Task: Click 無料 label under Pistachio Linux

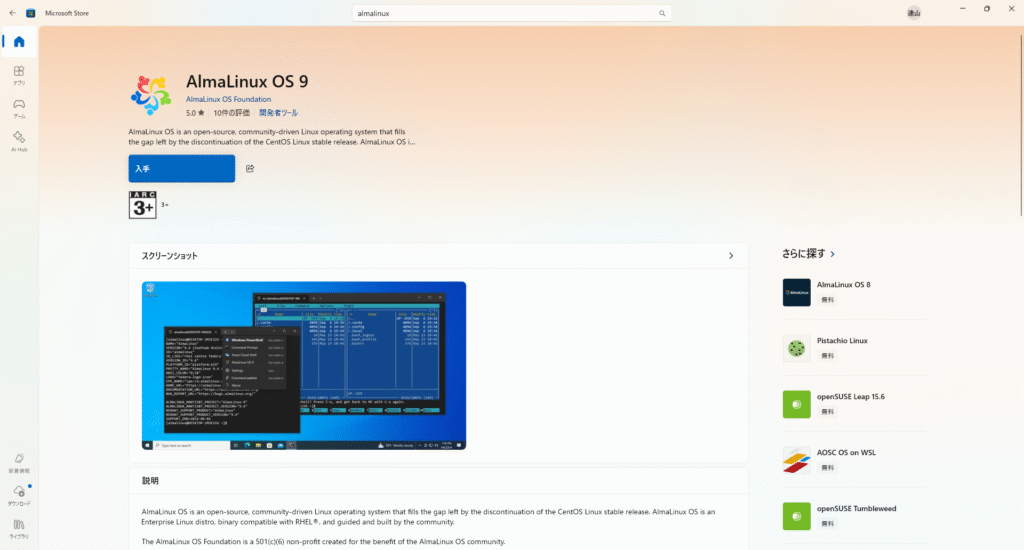Action: (x=827, y=356)
